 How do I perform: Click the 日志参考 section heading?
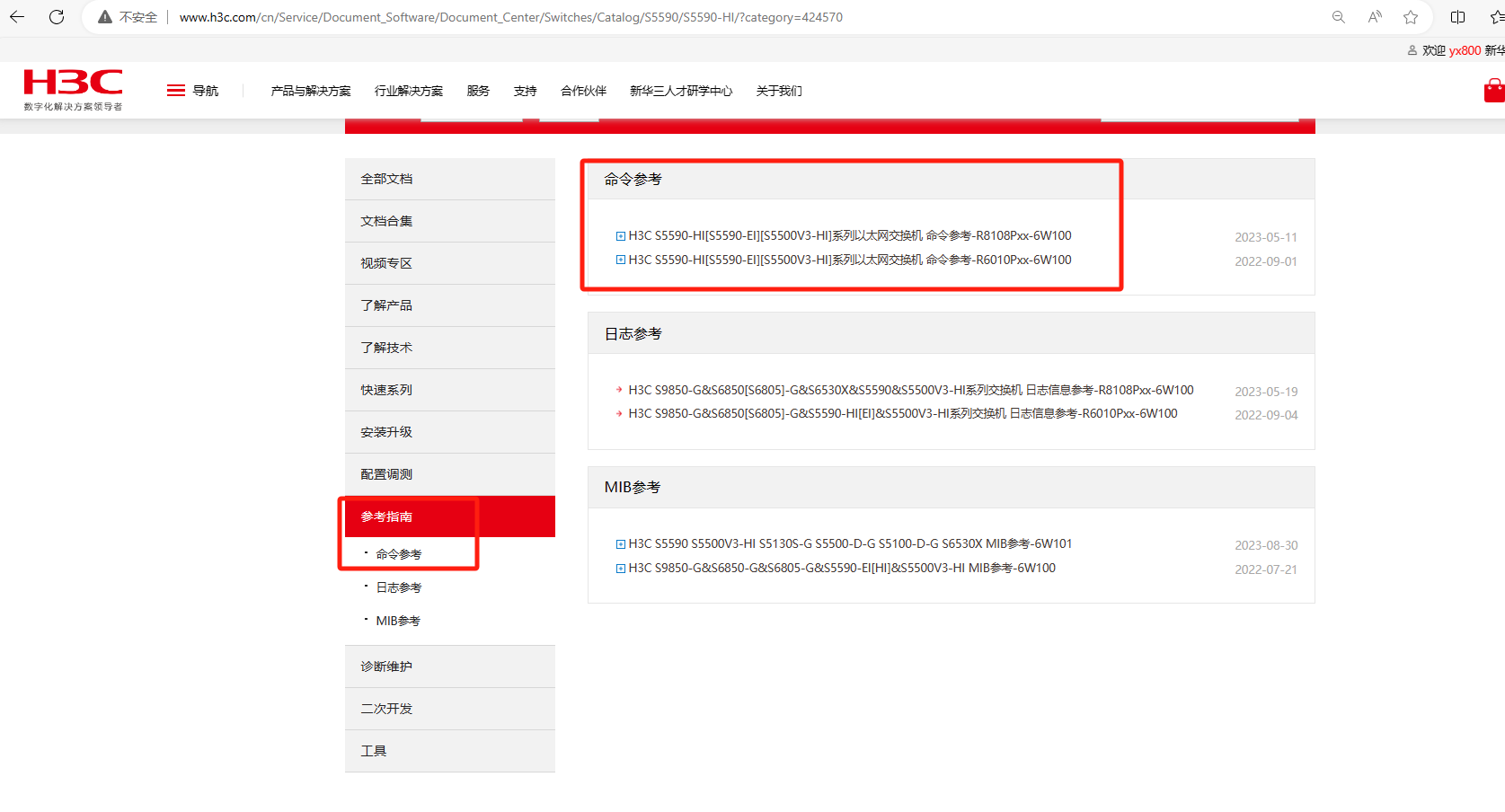point(633,333)
